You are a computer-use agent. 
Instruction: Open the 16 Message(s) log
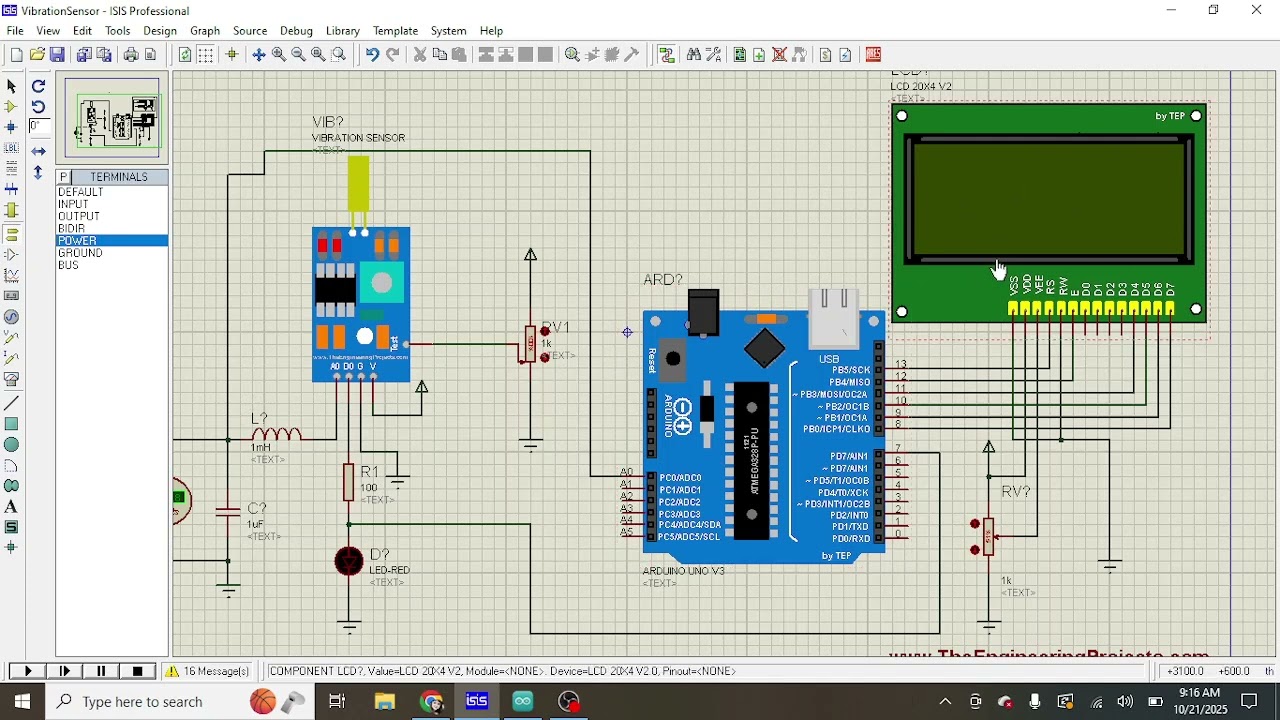tap(208, 671)
